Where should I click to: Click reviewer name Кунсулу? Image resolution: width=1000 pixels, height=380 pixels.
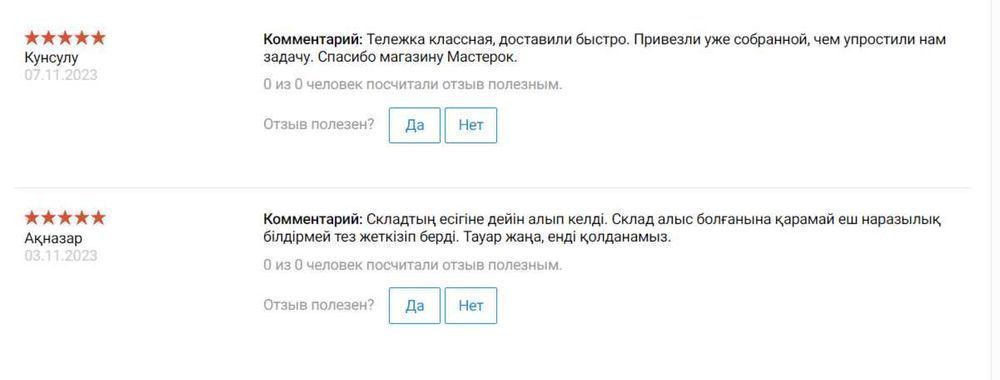(x=52, y=57)
